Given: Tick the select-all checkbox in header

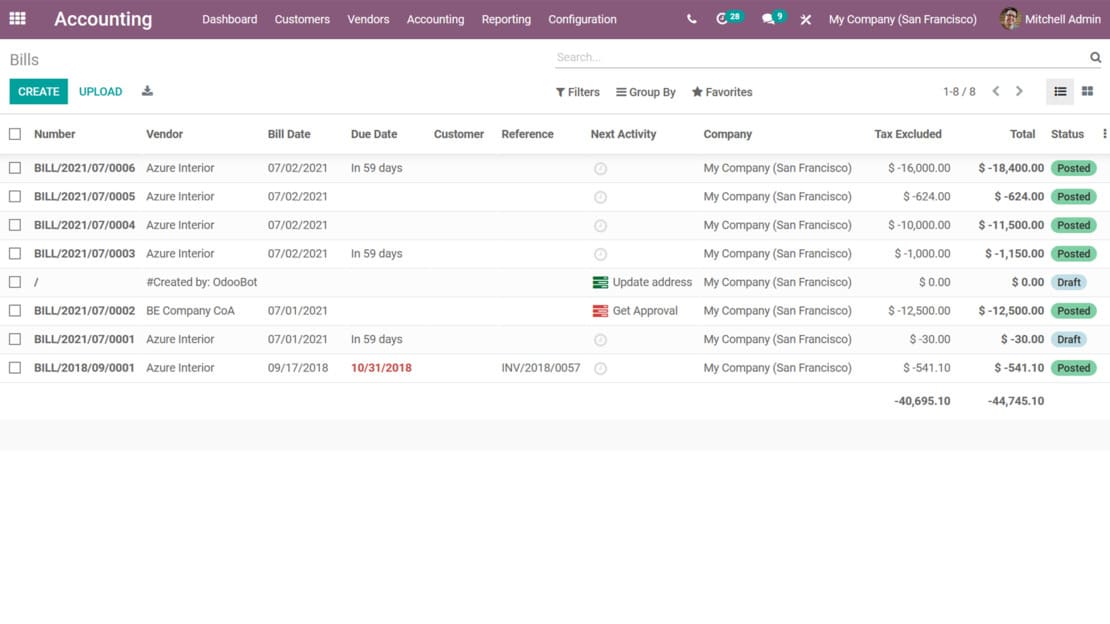Looking at the screenshot, I should pos(15,134).
